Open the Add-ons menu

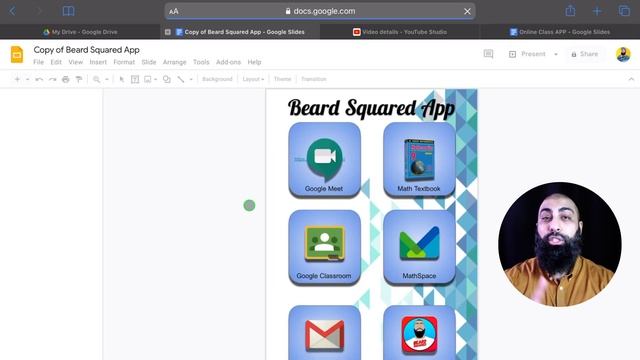(228, 62)
